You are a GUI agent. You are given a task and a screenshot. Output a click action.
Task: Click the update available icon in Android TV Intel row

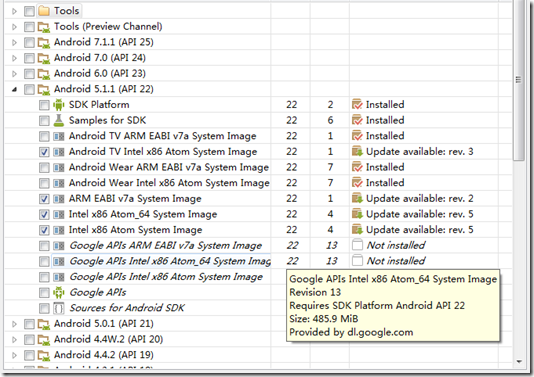[x=357, y=152]
